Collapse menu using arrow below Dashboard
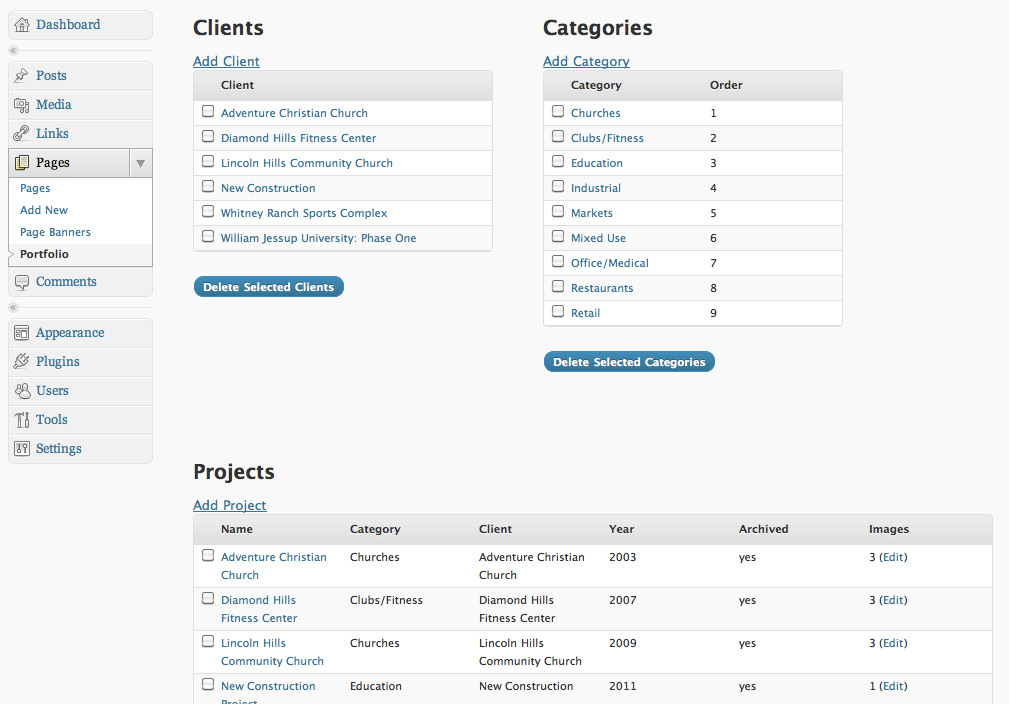This screenshot has width=1009, height=704. point(13,50)
